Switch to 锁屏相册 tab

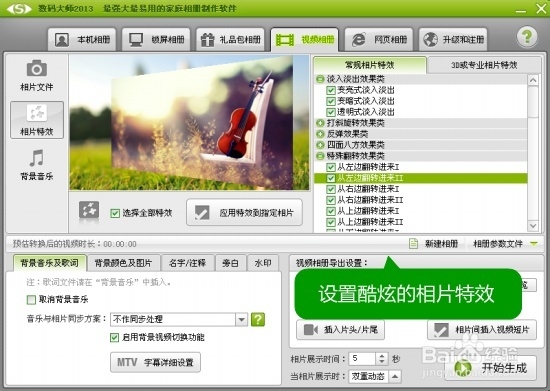point(156,40)
